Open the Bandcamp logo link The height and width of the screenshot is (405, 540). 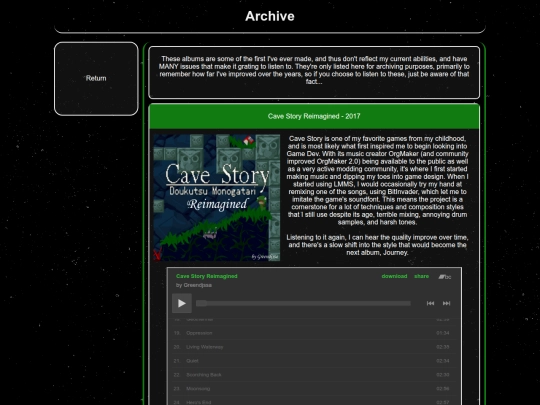pyautogui.click(x=445, y=277)
